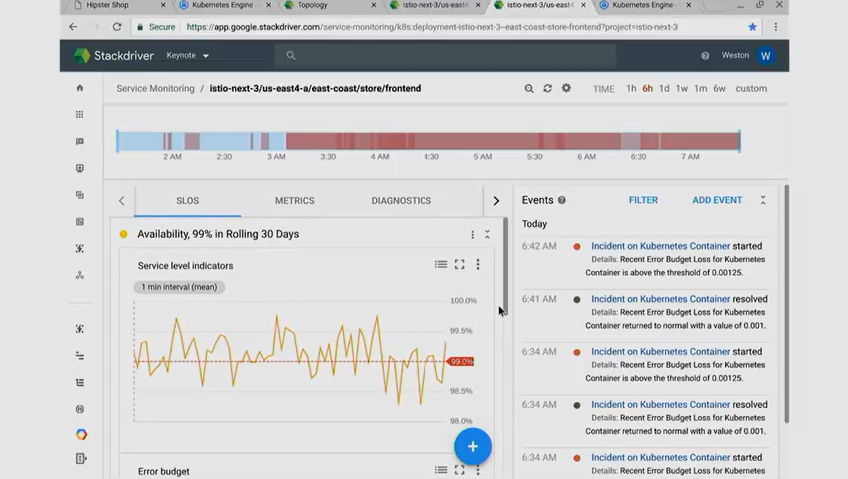Switch to the METRICS tab
Viewport: 848px width, 479px height.
click(x=294, y=201)
